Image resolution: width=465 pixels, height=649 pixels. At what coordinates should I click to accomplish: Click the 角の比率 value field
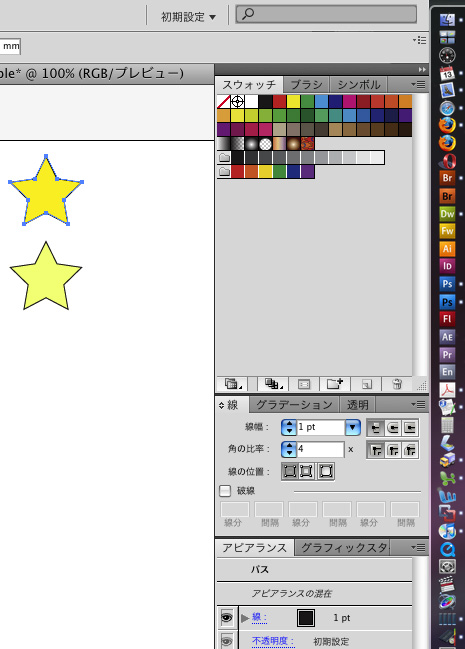[320, 449]
